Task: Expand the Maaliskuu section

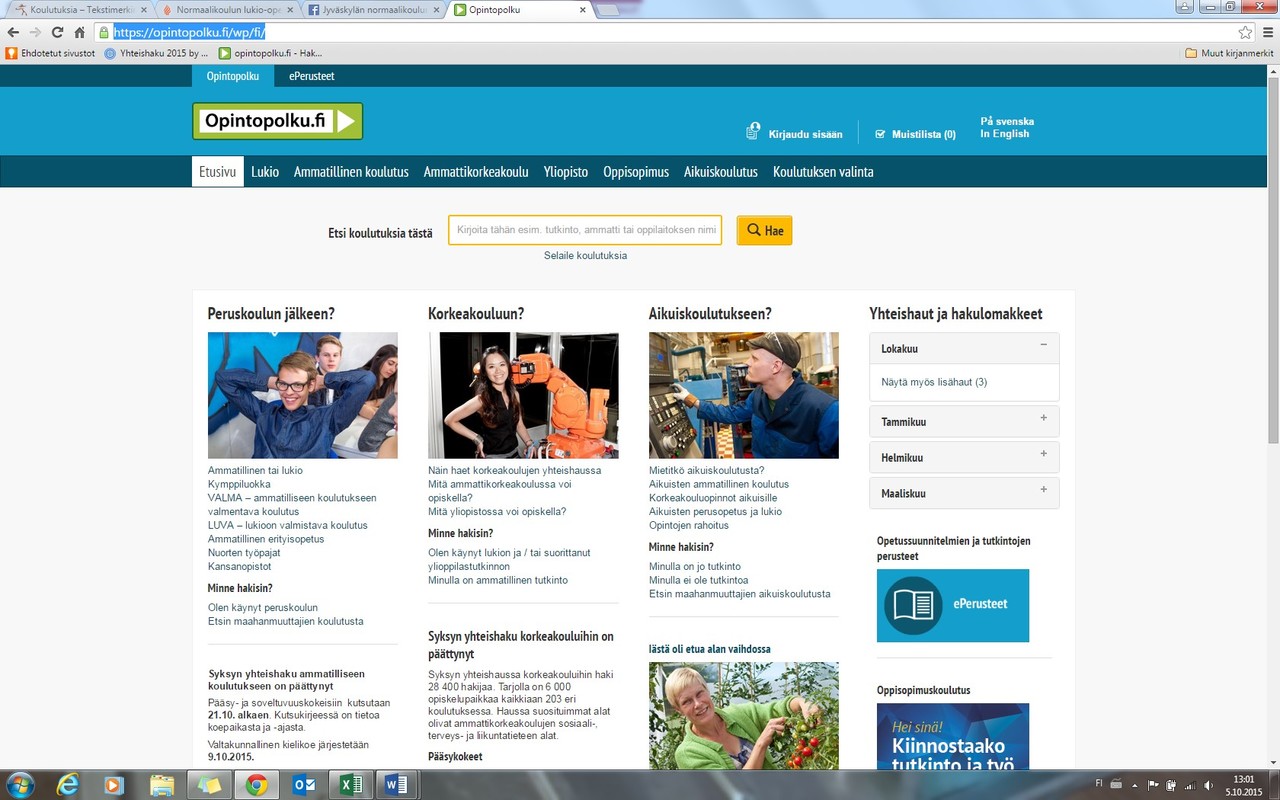Action: [x=1043, y=491]
